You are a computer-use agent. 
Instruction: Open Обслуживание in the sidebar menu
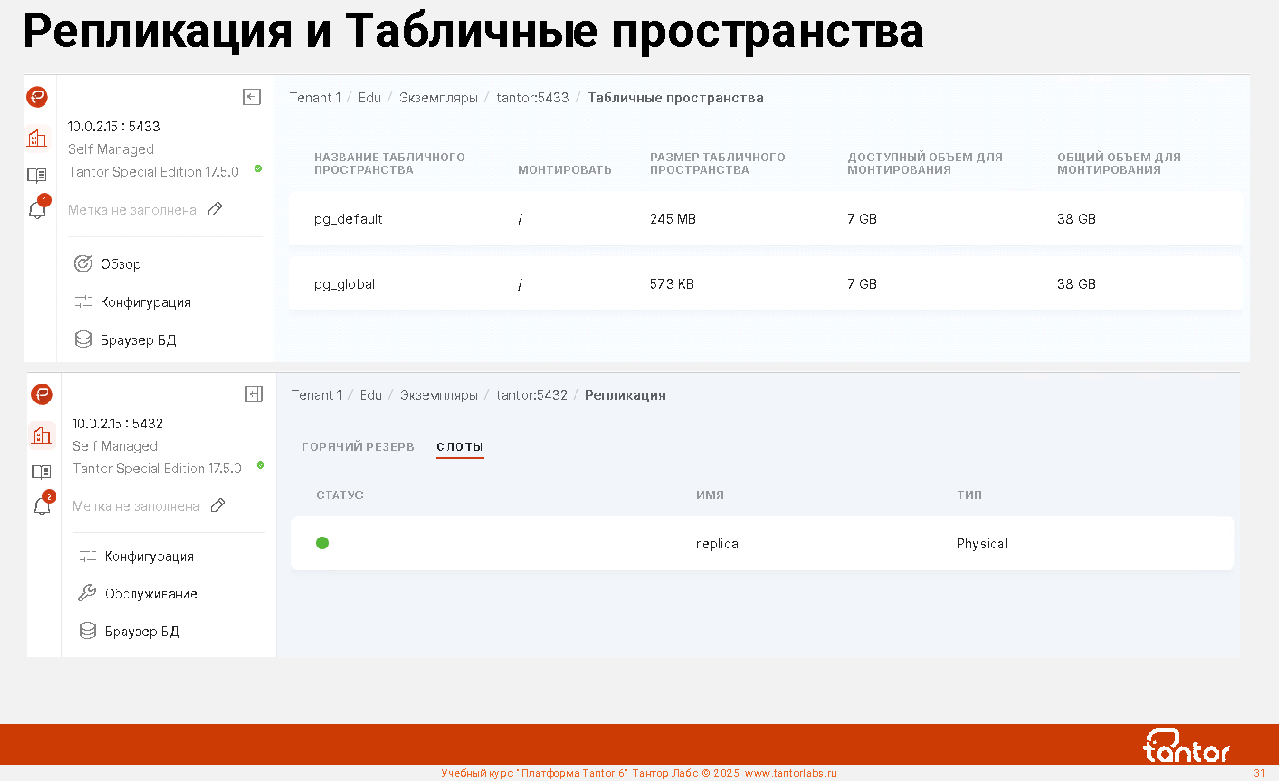coord(150,593)
